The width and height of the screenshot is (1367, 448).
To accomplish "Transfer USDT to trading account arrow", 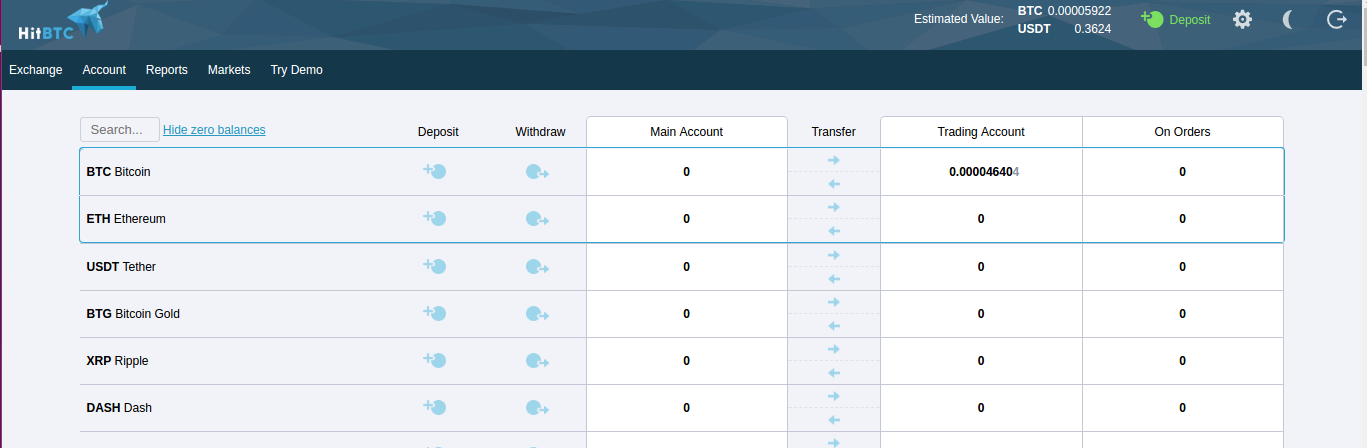I will tap(834, 255).
